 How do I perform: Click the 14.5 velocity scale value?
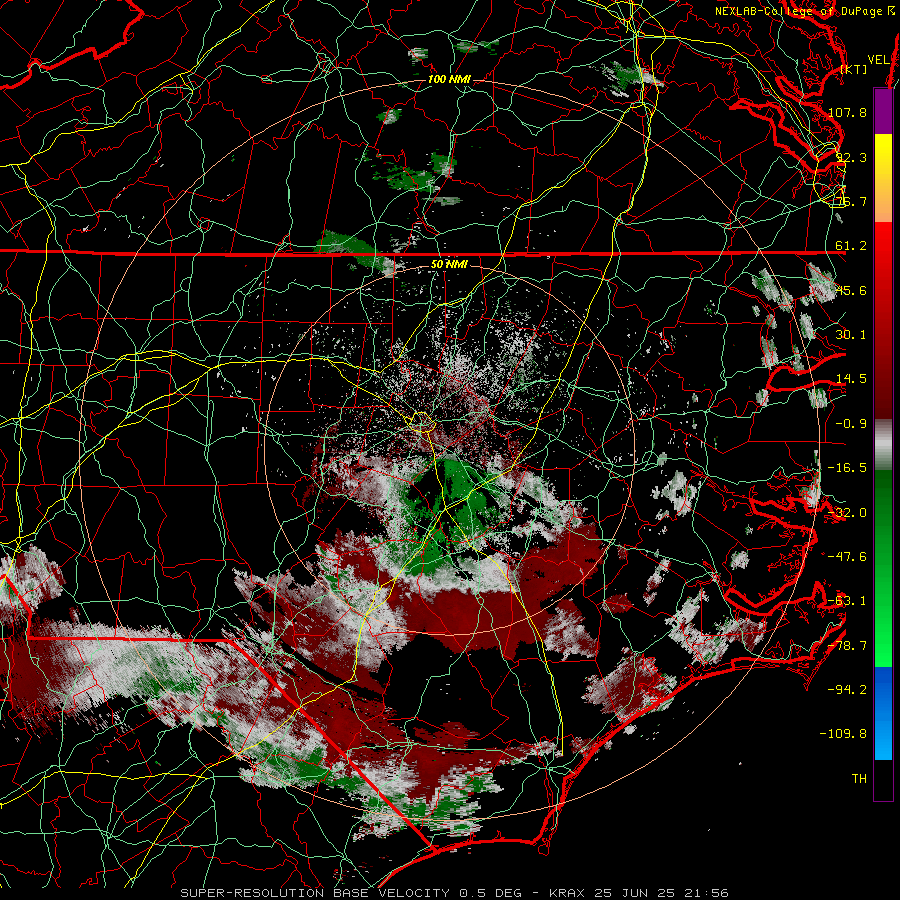[851, 379]
